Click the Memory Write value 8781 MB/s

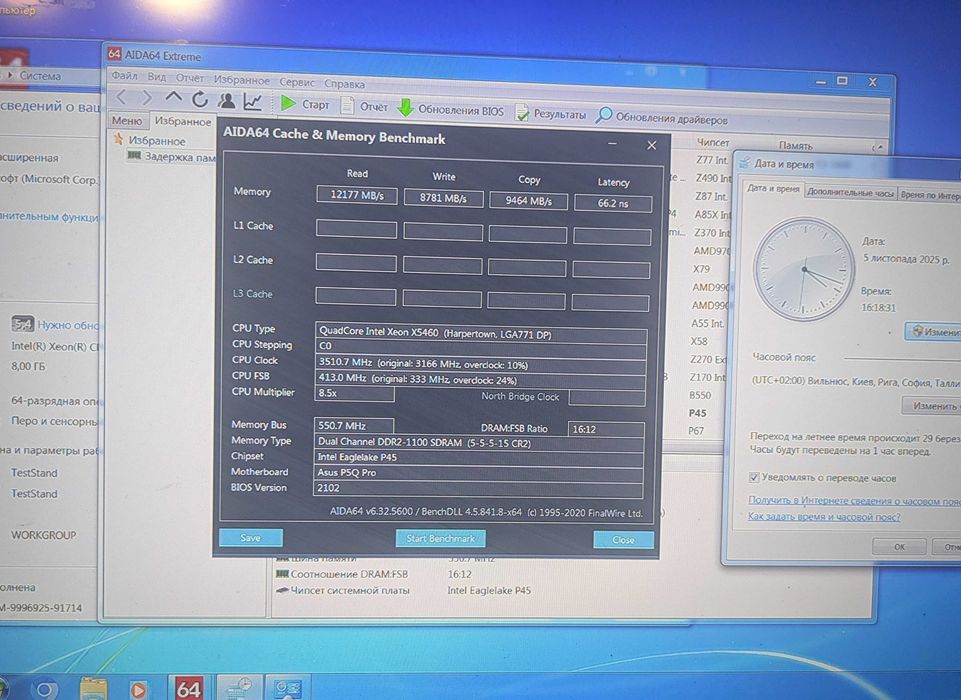coord(443,198)
